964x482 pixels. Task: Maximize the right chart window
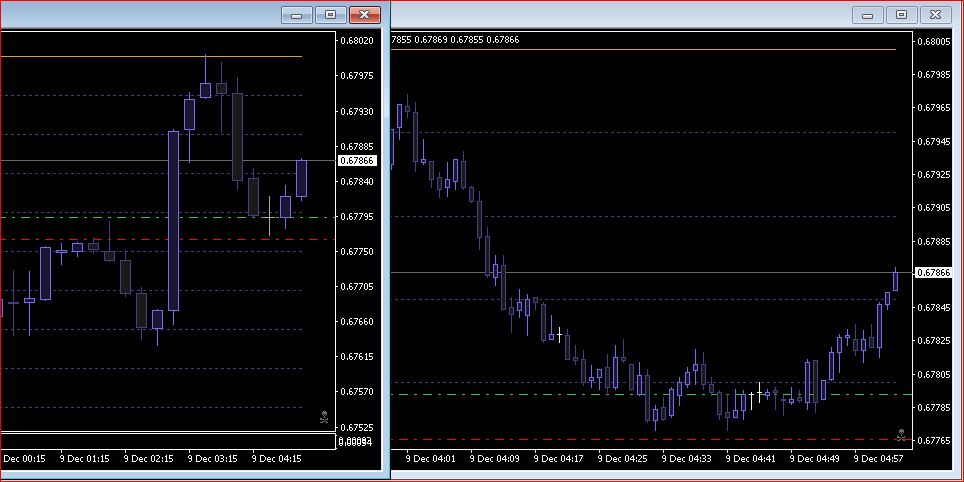(x=901, y=15)
